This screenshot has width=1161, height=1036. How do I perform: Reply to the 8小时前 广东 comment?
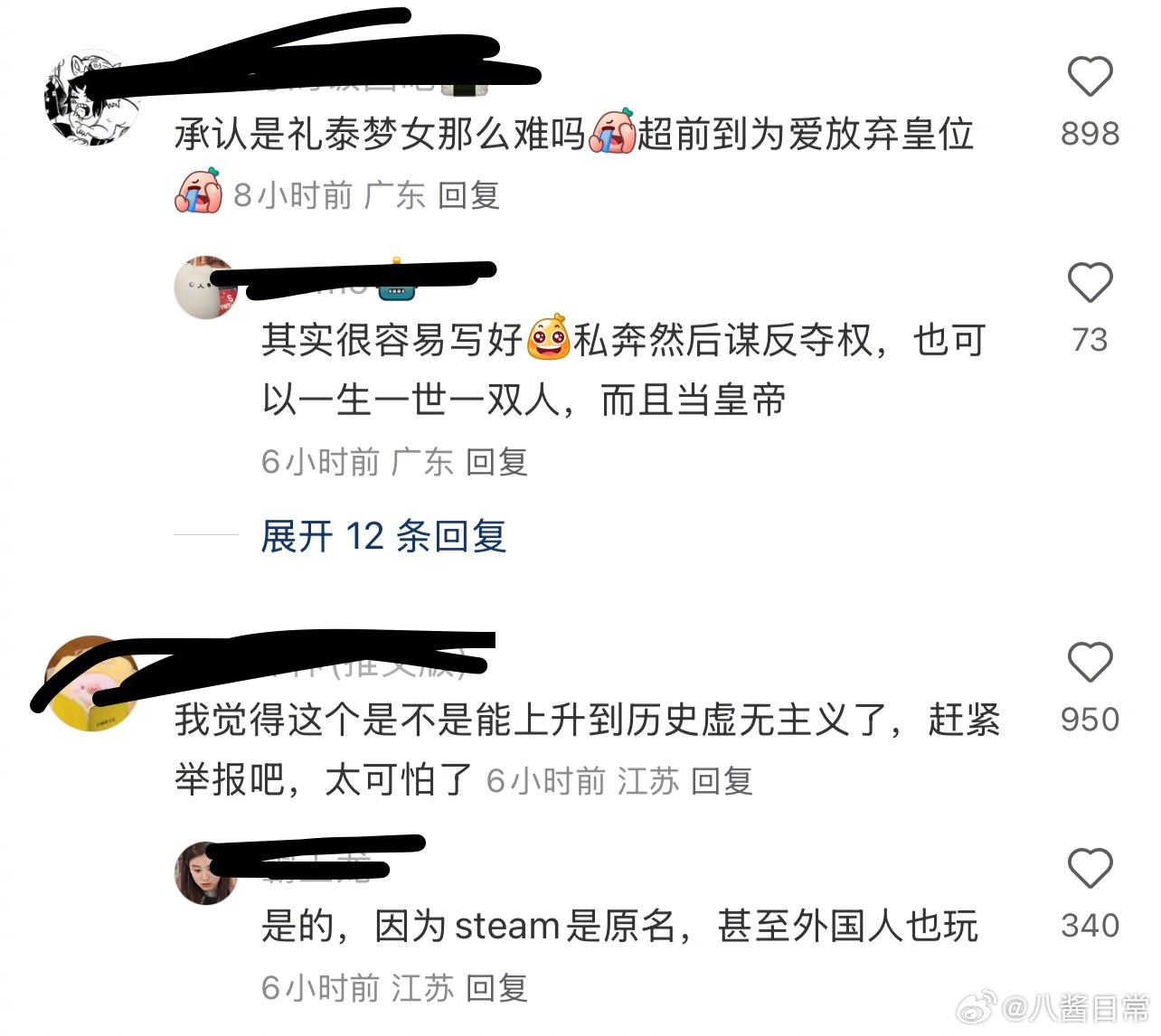click(x=468, y=195)
